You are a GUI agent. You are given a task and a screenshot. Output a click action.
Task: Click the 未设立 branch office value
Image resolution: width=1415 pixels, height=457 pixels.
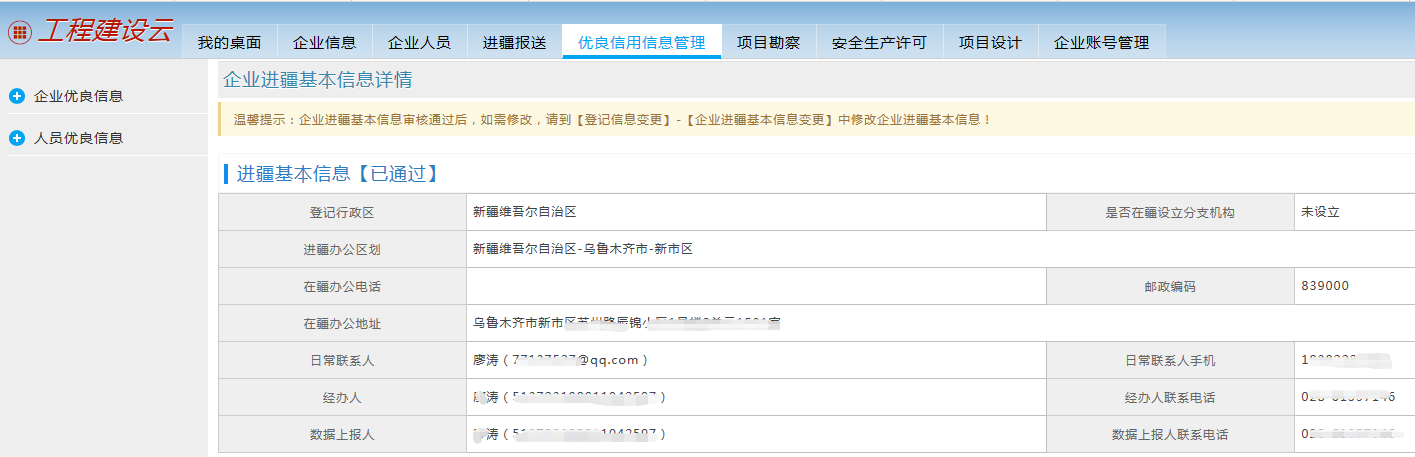tap(1319, 212)
